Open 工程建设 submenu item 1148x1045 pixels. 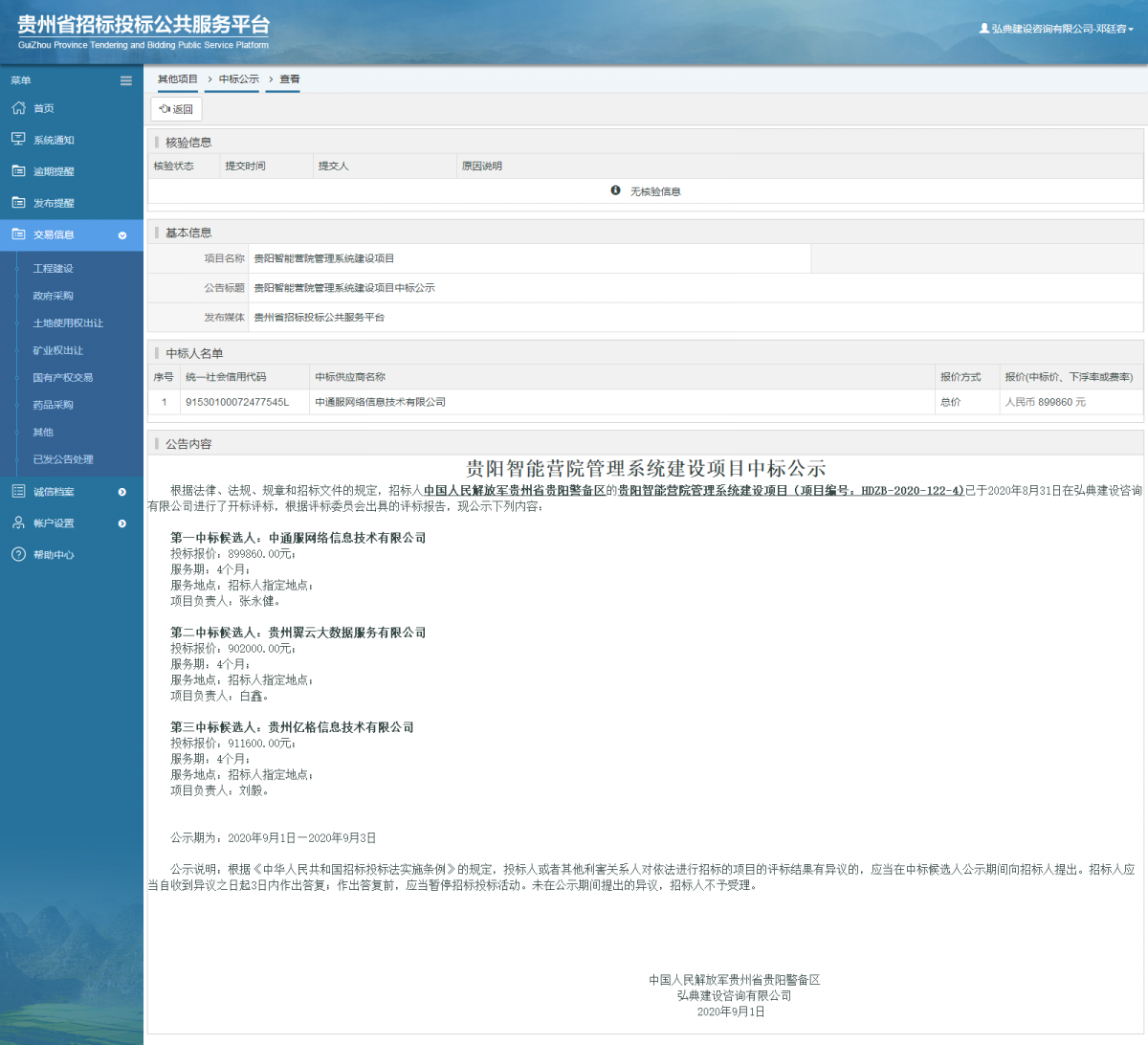(x=54, y=269)
